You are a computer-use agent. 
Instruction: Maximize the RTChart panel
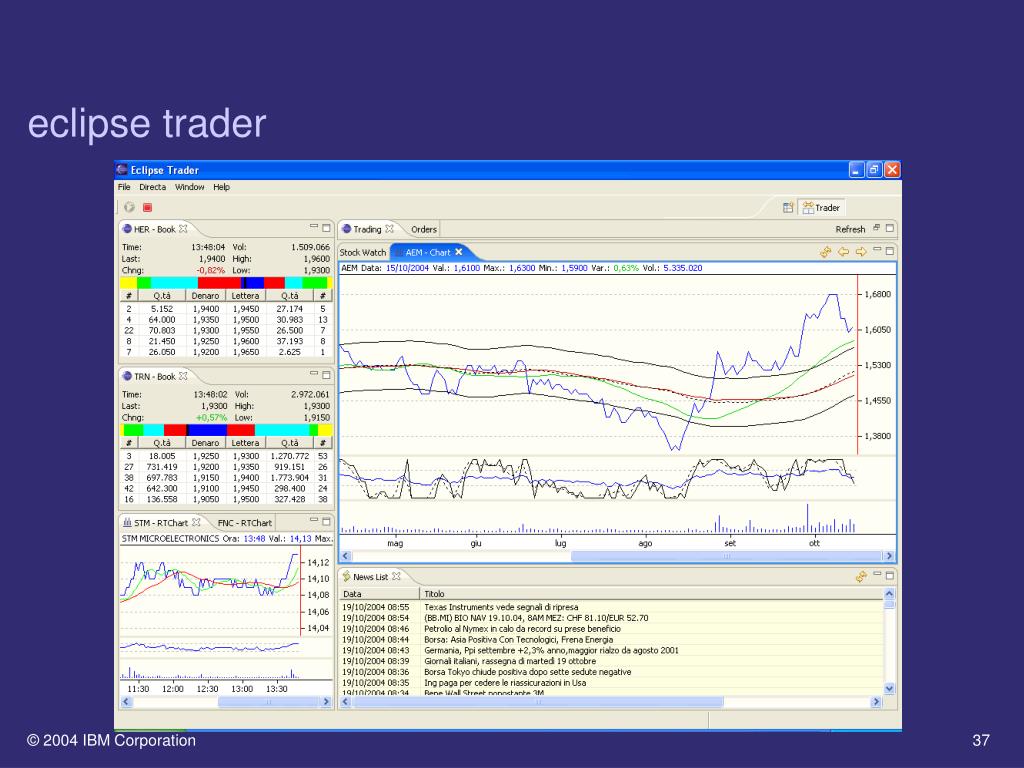[327, 521]
